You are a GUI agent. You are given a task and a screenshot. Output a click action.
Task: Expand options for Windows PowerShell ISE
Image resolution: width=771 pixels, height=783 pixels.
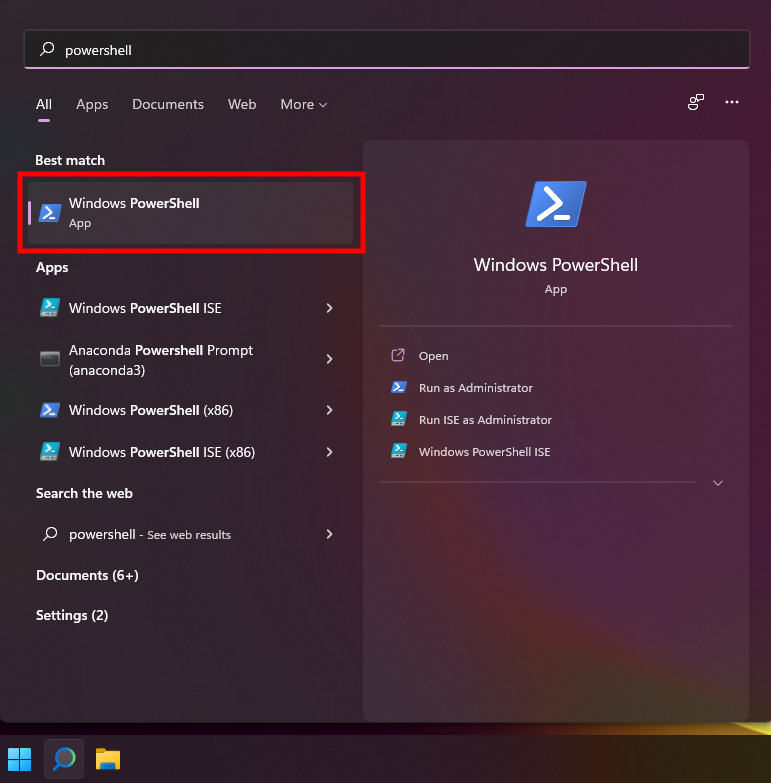click(329, 308)
